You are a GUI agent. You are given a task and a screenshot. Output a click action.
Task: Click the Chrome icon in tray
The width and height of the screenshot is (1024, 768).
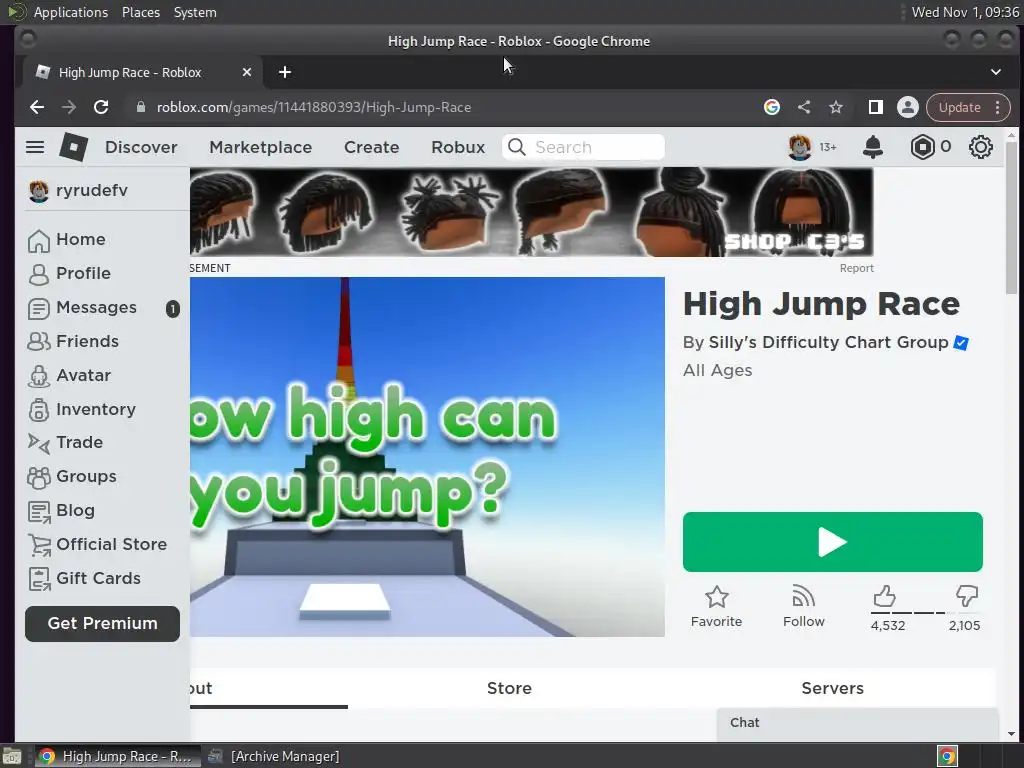pos(947,756)
